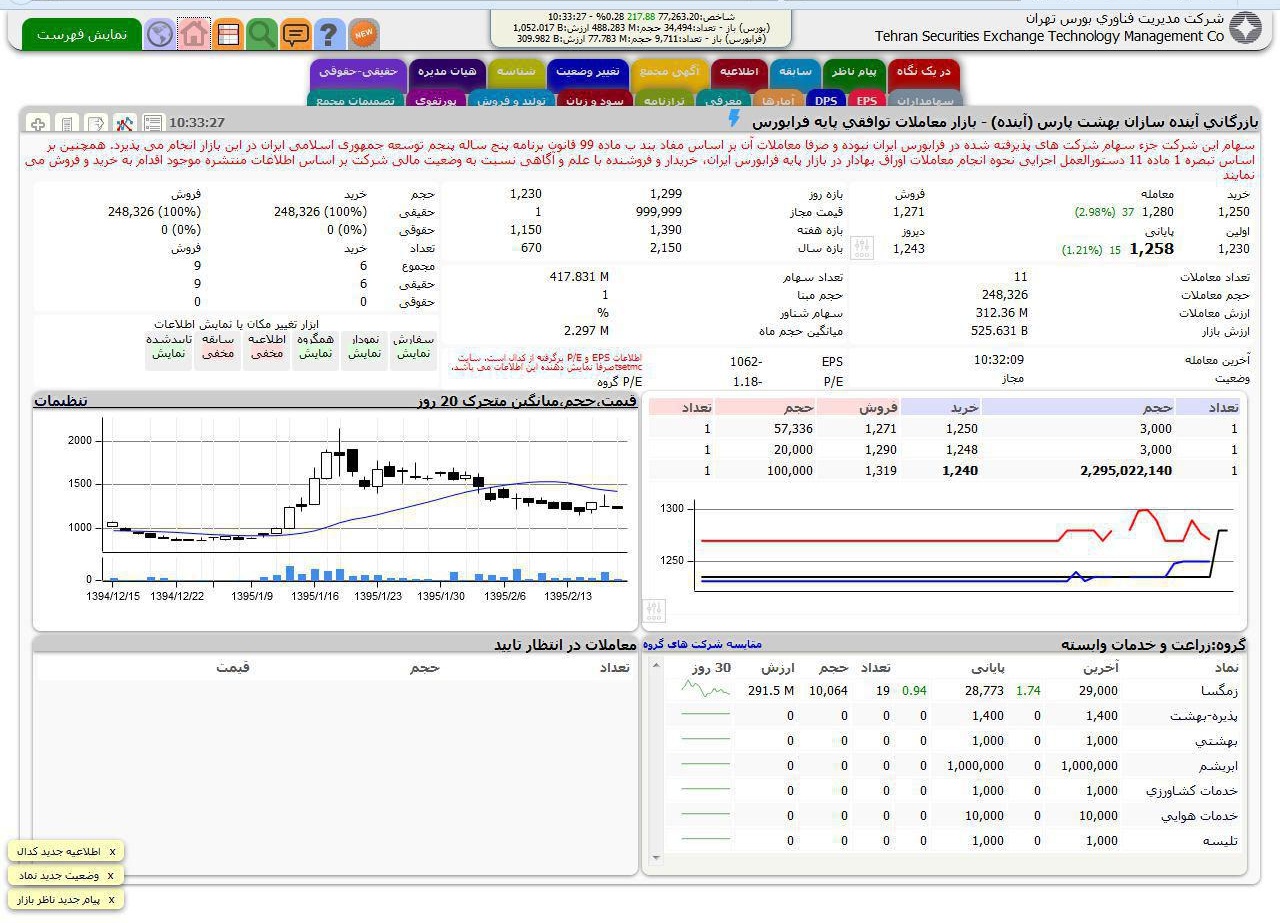Click the 30-day sparkline for زمگسا
Image resolution: width=1280 pixels, height=923 pixels.
click(x=706, y=690)
